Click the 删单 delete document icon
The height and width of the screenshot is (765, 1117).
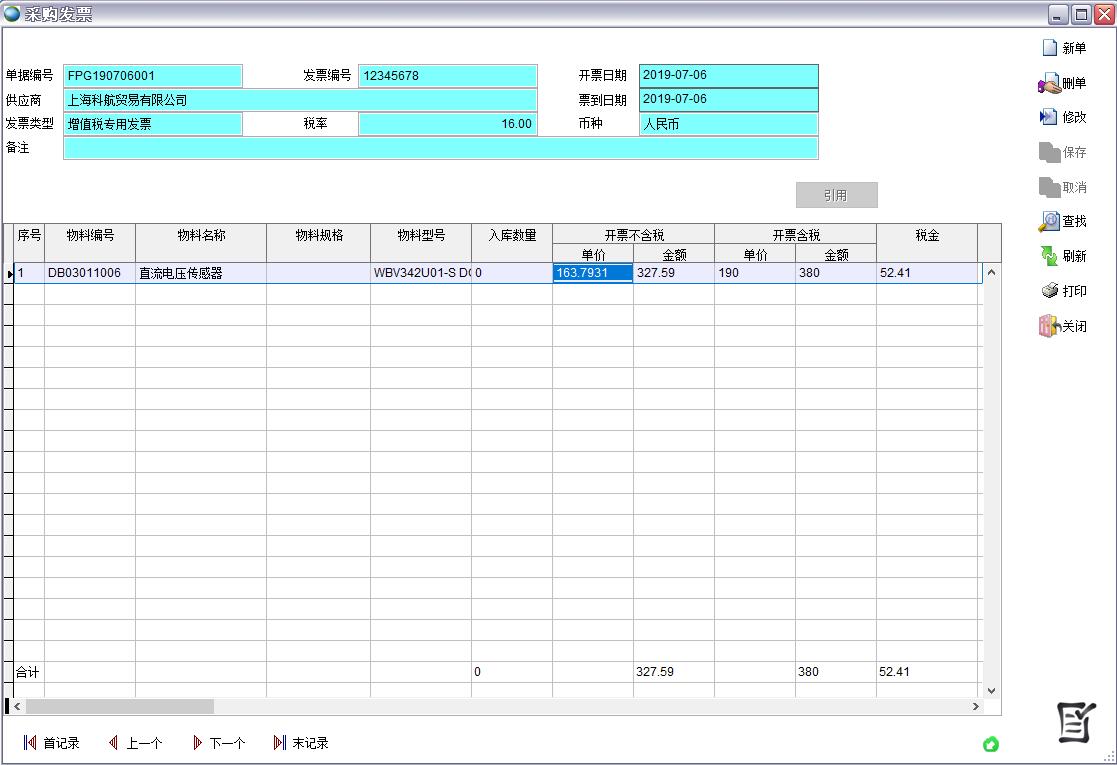[x=1050, y=84]
